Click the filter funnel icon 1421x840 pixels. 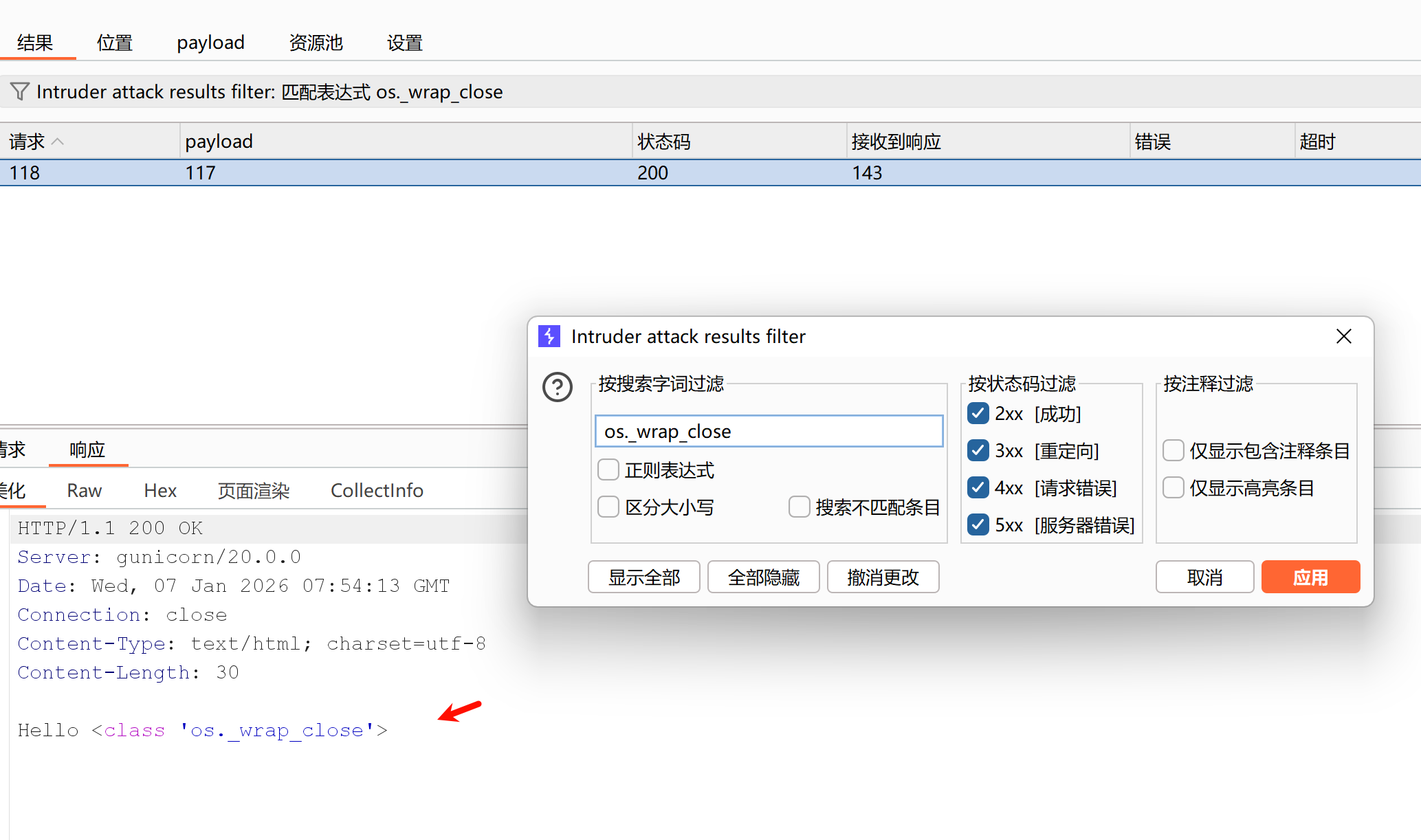tap(20, 91)
